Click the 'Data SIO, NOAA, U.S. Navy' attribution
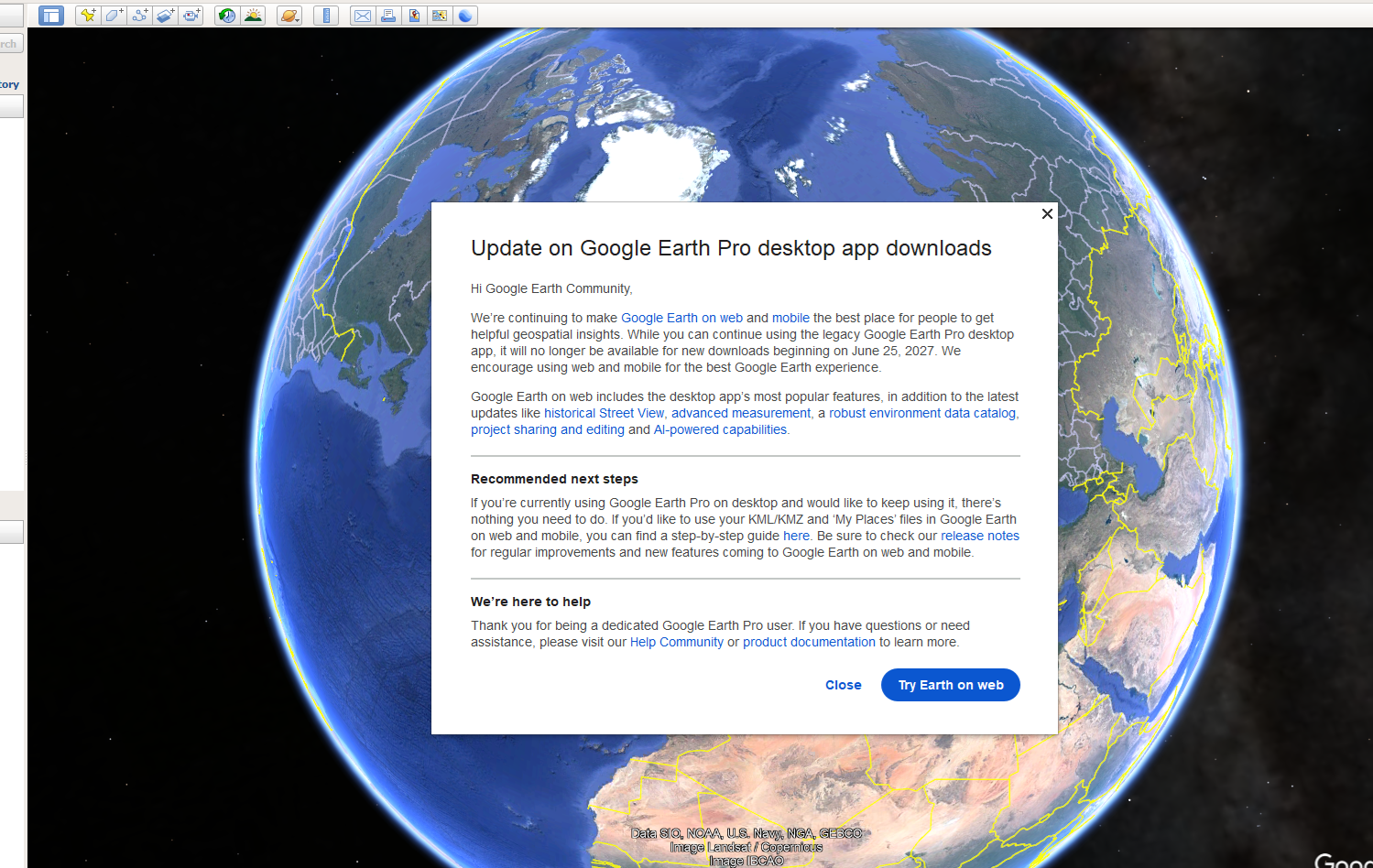 [x=746, y=833]
